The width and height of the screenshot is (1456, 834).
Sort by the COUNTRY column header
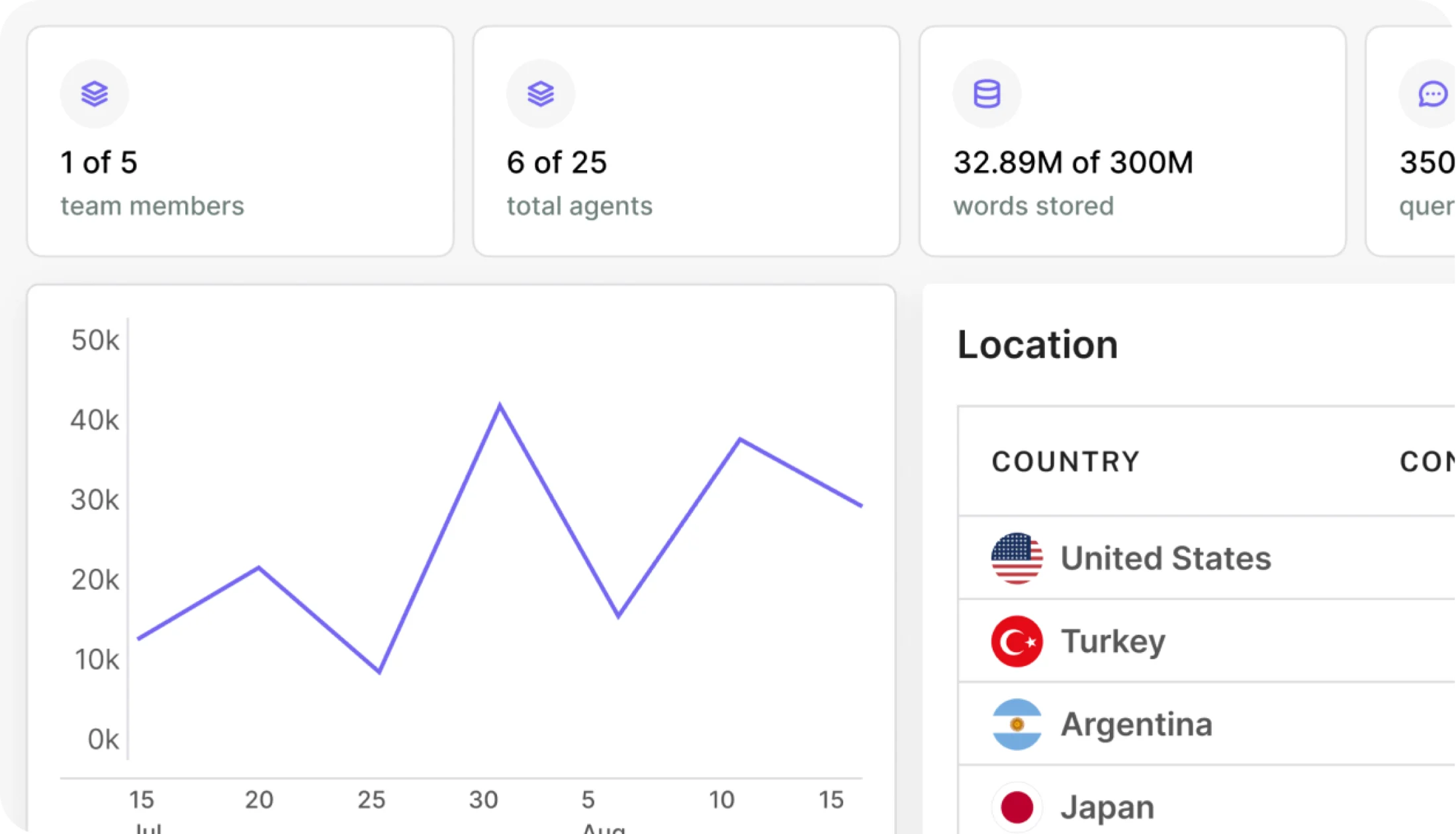(x=1066, y=461)
